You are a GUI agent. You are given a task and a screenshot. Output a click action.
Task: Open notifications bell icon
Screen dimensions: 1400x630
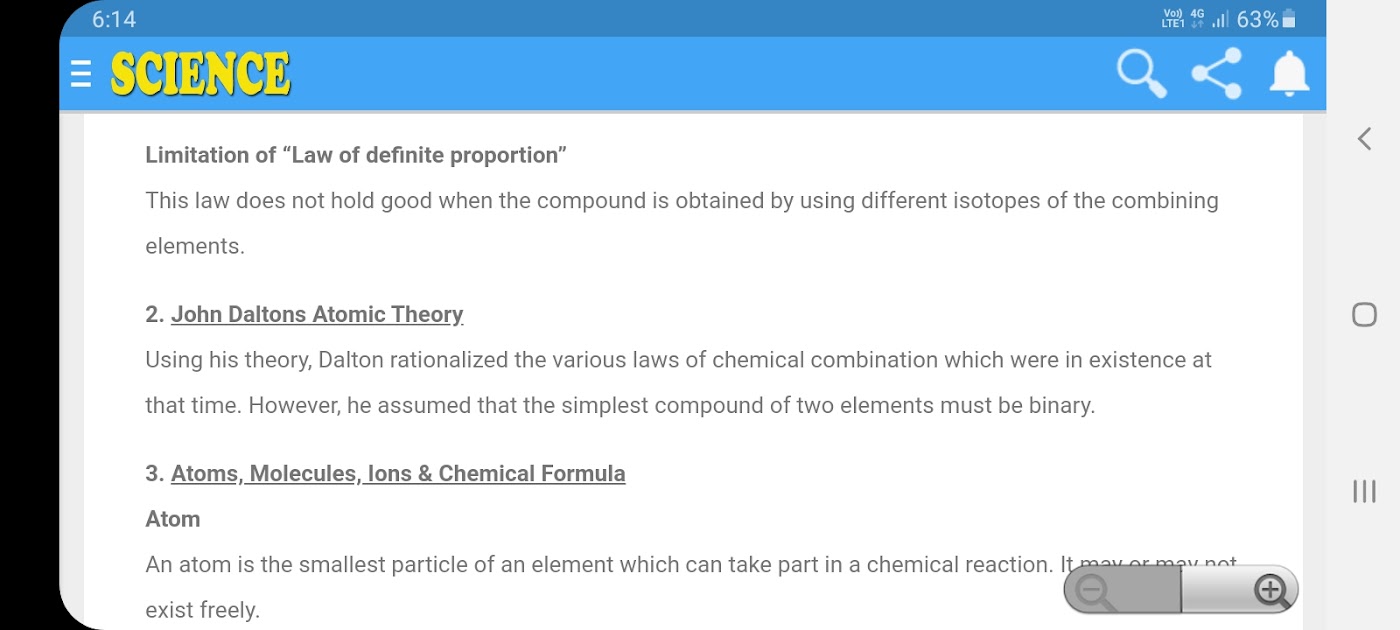tap(1289, 74)
